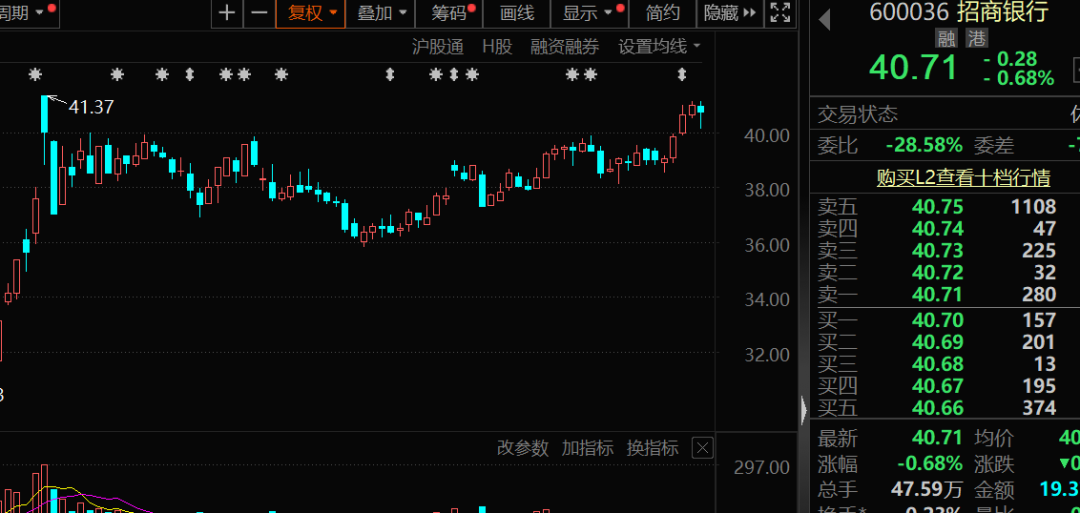This screenshot has height=513, width=1080.
Task: Enter fullscreen chart view
Action: [x=780, y=13]
